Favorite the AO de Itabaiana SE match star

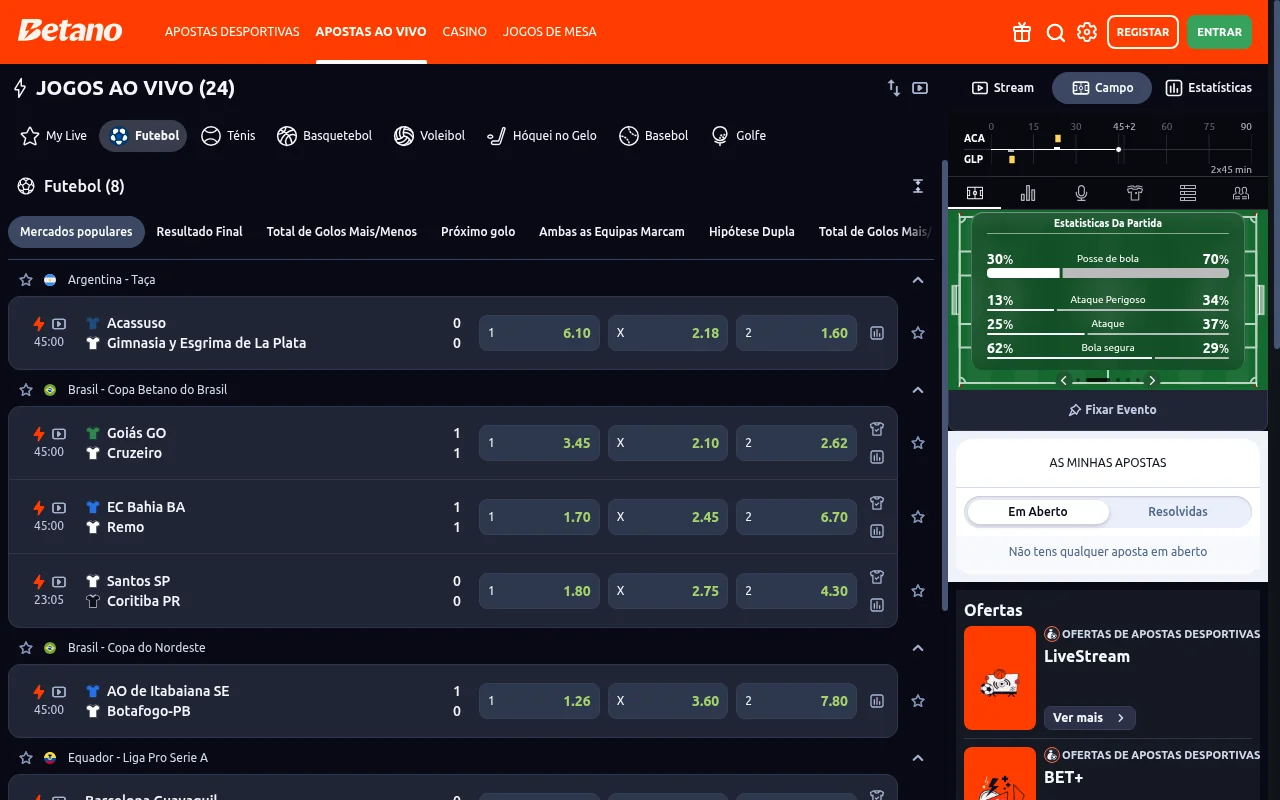[918, 701]
